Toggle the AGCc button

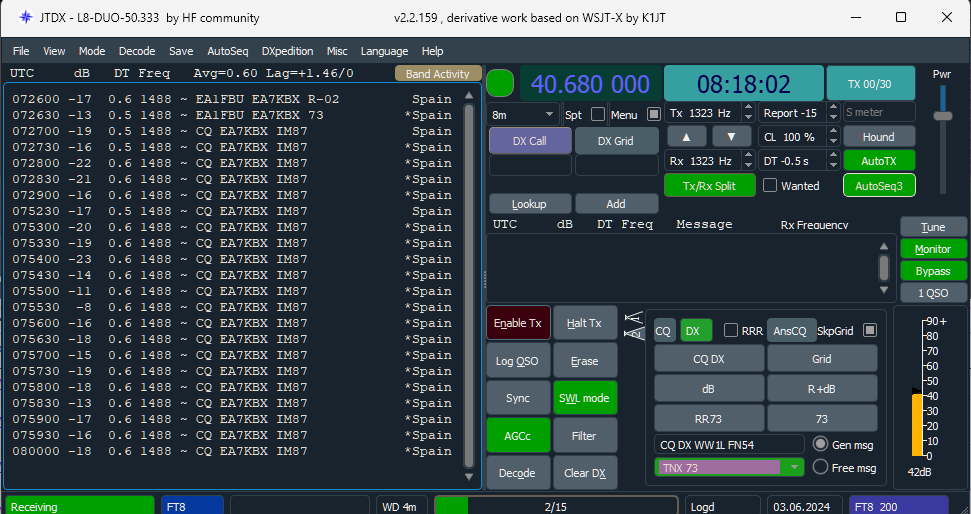pos(518,435)
